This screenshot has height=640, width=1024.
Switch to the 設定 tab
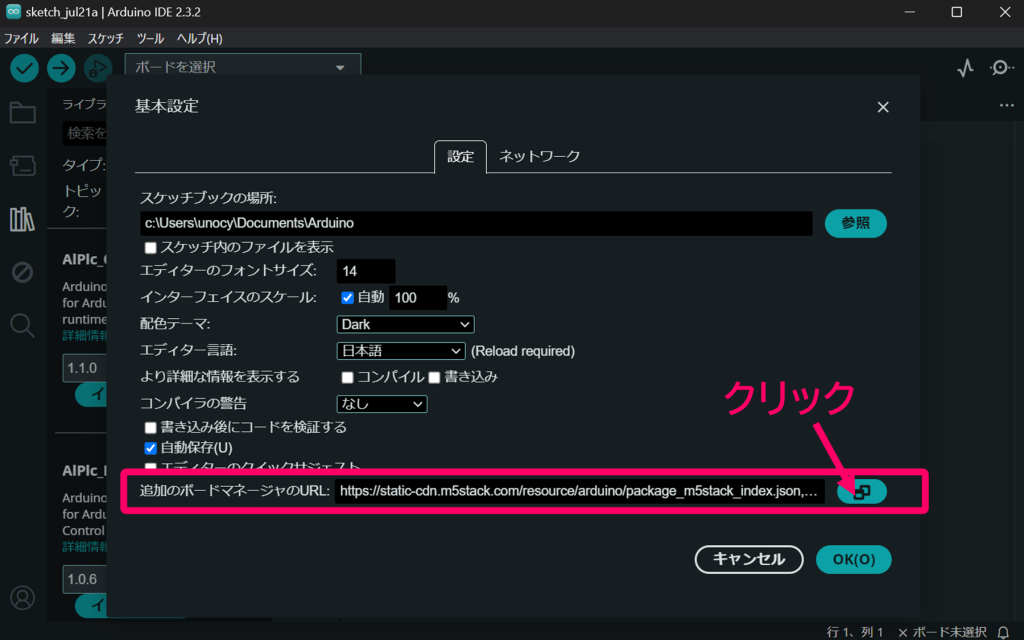coord(460,157)
